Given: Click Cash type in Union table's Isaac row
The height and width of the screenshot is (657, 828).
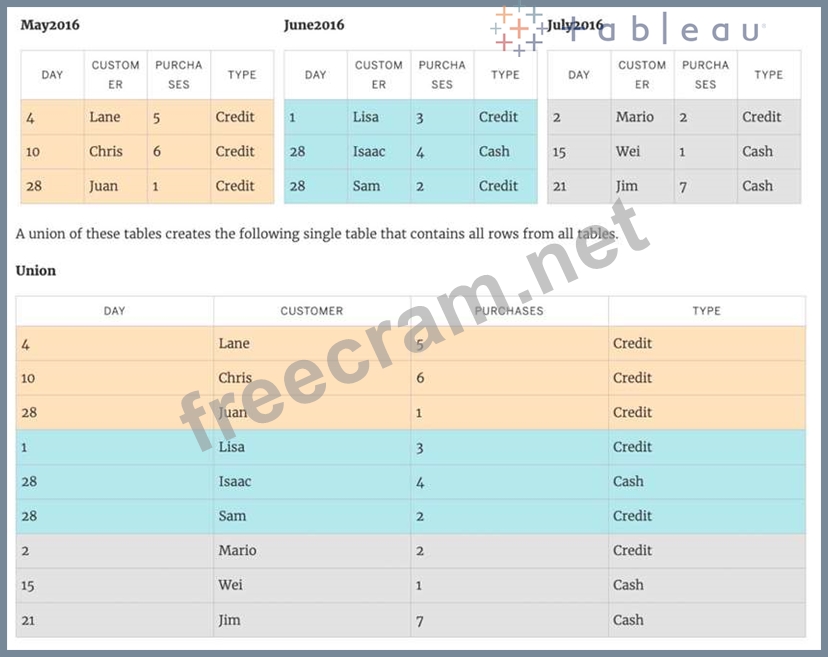Looking at the screenshot, I should pos(628,482).
